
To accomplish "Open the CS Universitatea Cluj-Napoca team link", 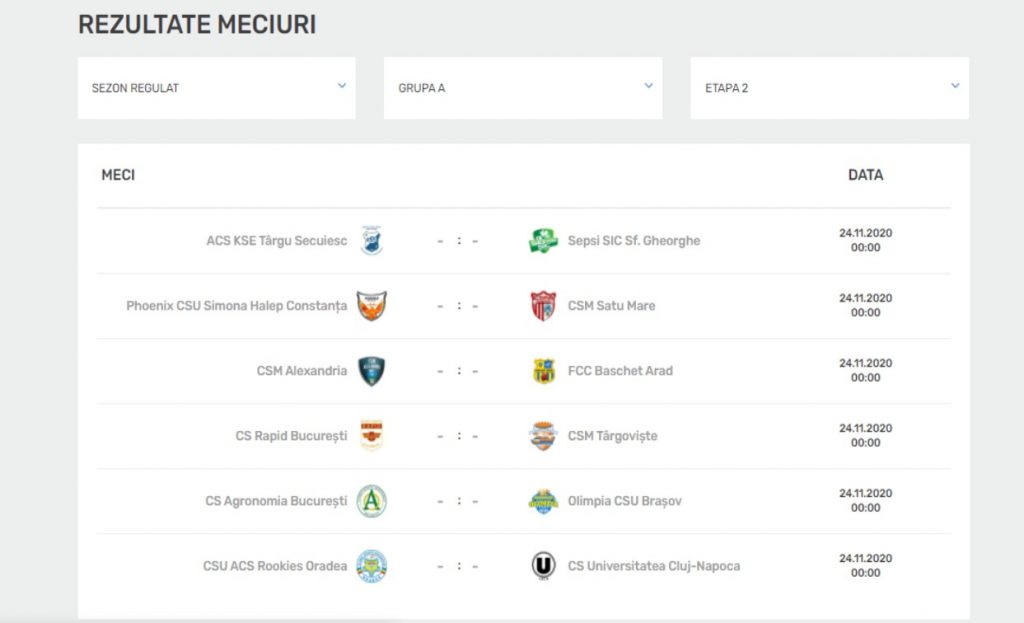I will tap(654, 566).
